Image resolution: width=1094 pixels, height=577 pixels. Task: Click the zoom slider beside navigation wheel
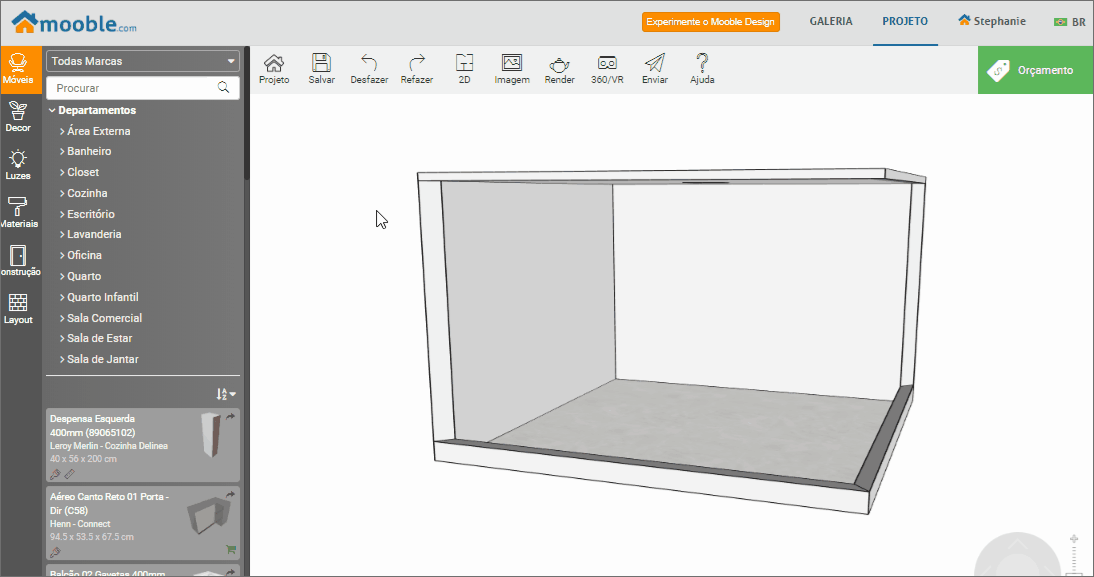pyautogui.click(x=1074, y=555)
